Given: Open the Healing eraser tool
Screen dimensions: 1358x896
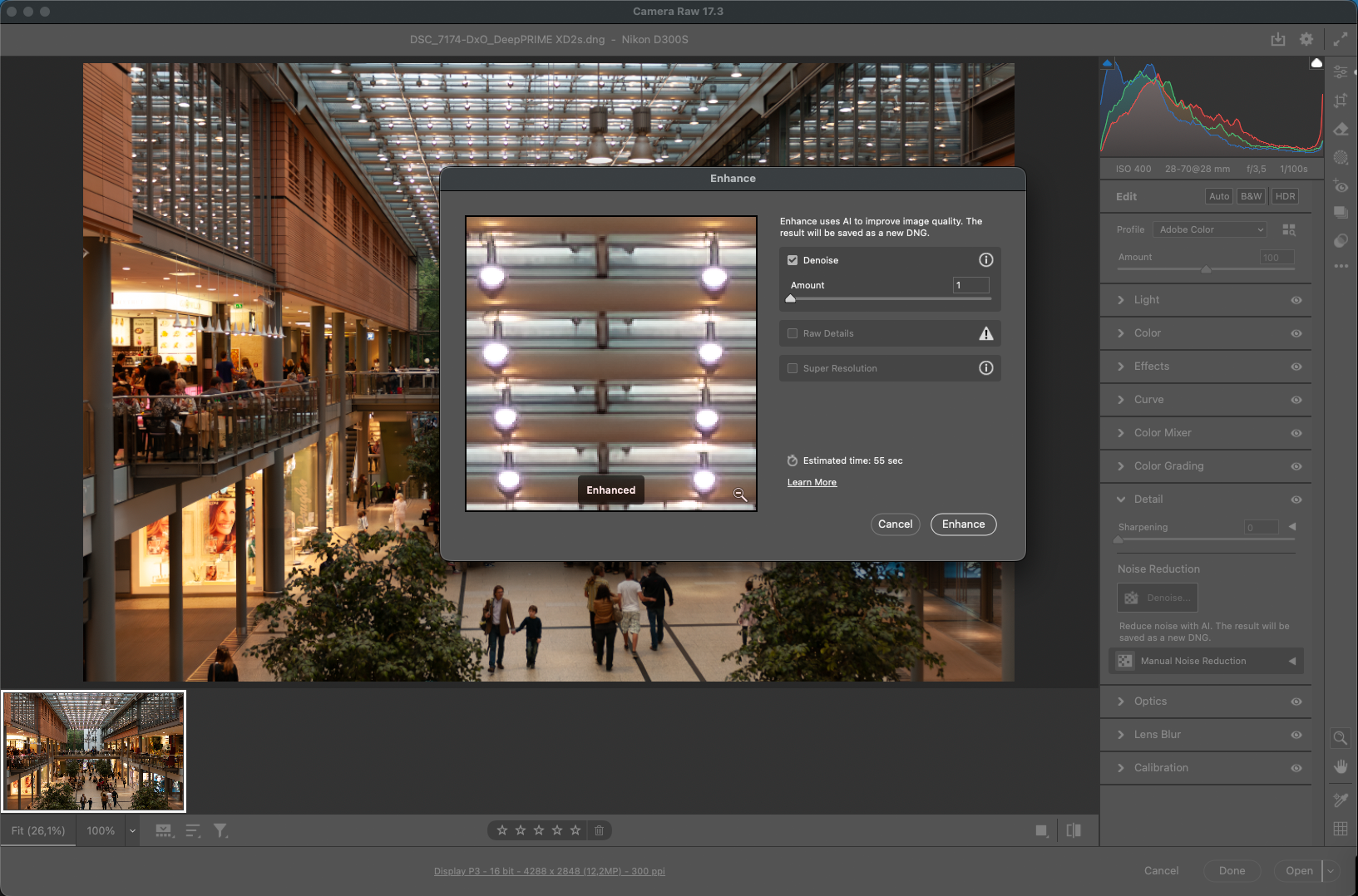Looking at the screenshot, I should (1341, 130).
